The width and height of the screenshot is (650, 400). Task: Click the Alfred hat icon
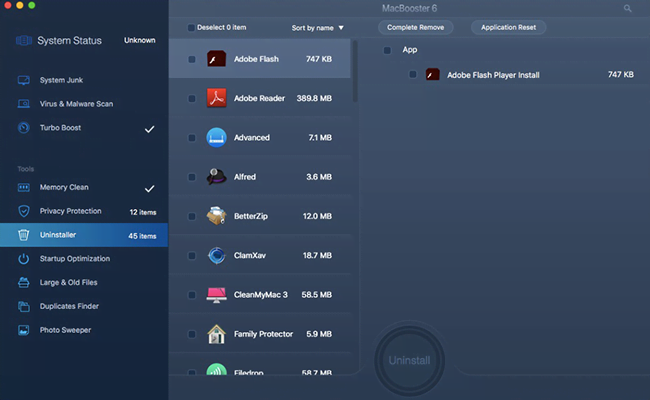pos(216,177)
